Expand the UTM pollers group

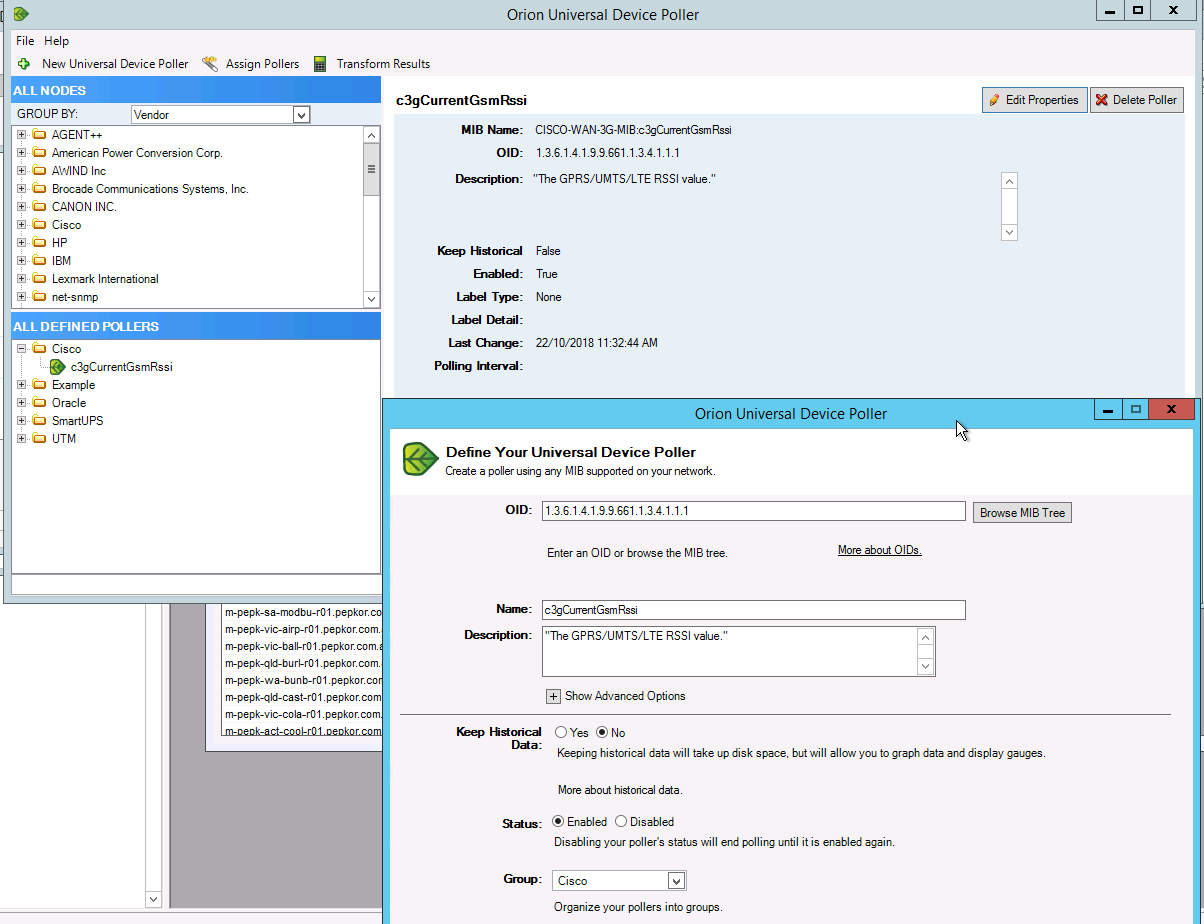point(21,439)
